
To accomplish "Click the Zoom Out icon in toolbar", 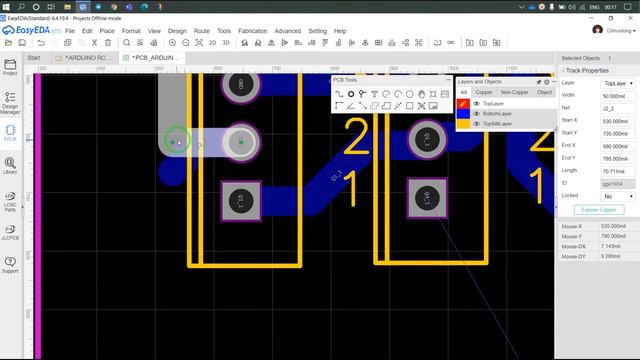I will pos(186,42).
